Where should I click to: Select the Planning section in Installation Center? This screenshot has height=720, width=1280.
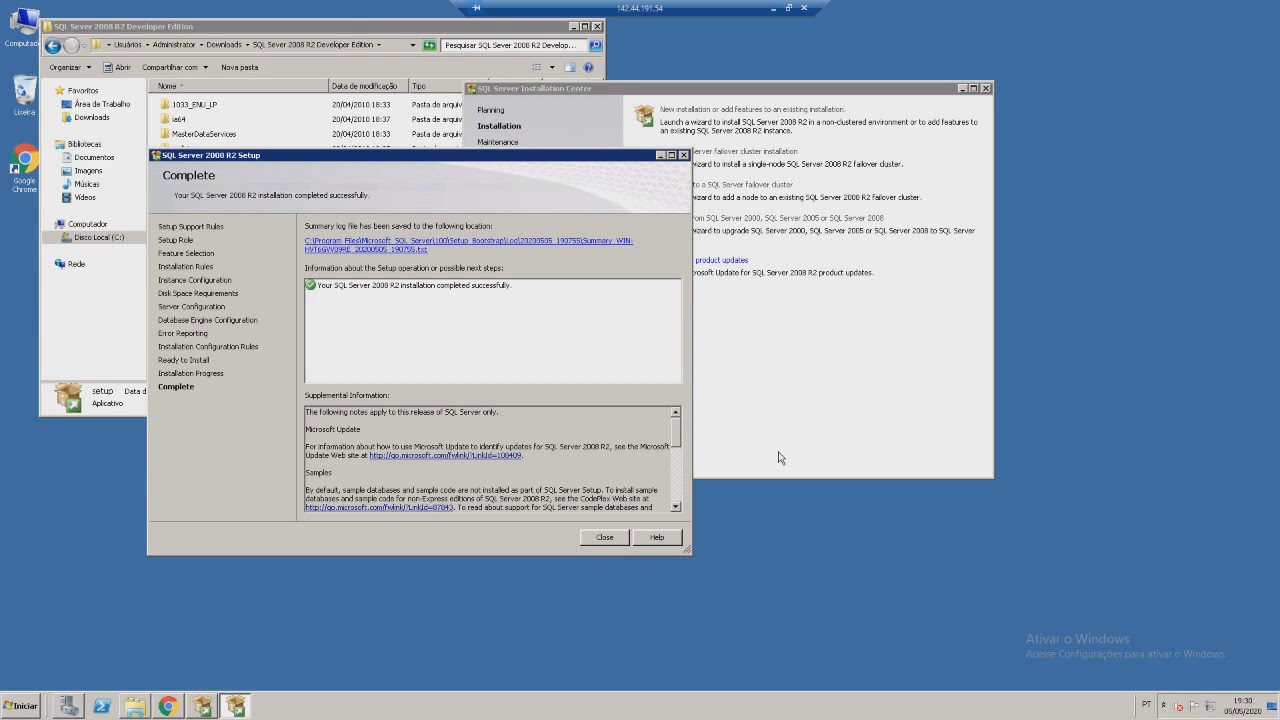click(490, 110)
